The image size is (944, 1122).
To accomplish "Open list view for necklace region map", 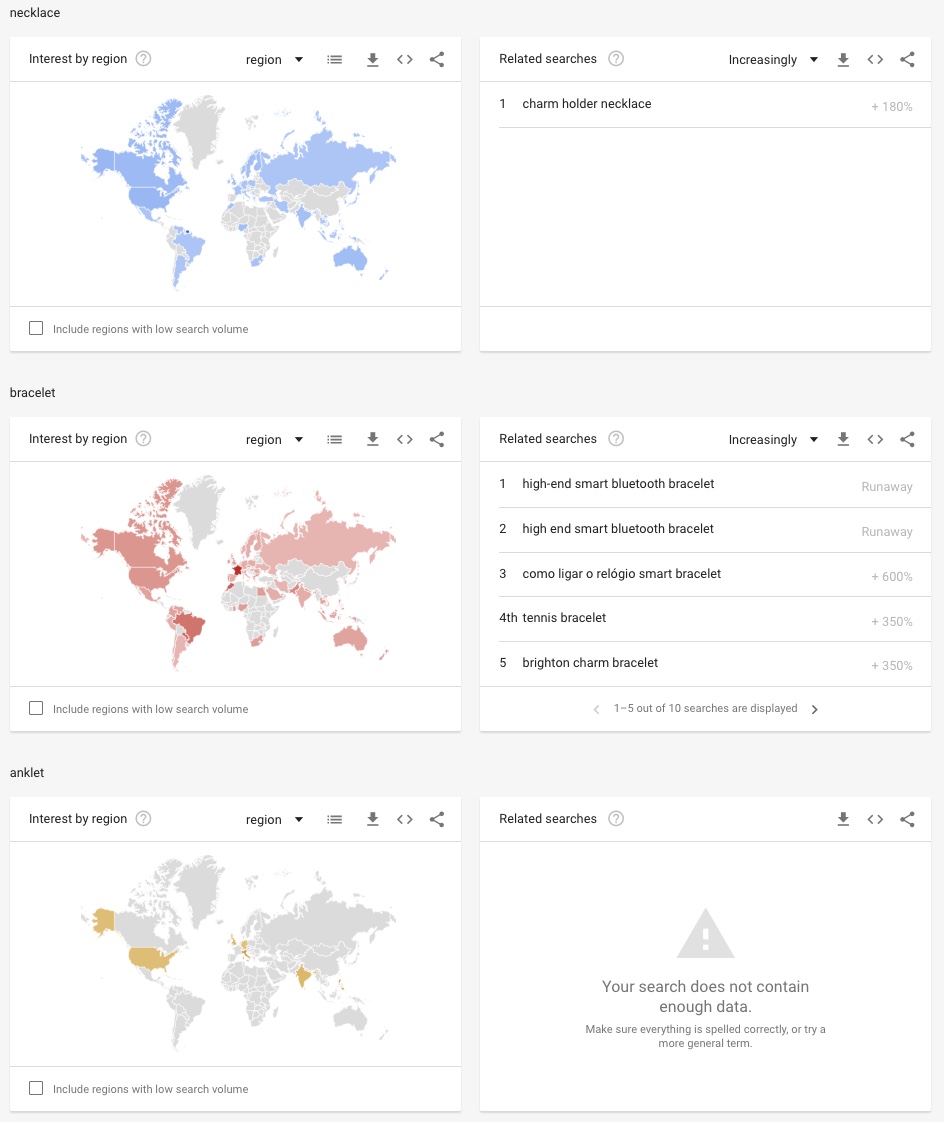I will coord(335,60).
